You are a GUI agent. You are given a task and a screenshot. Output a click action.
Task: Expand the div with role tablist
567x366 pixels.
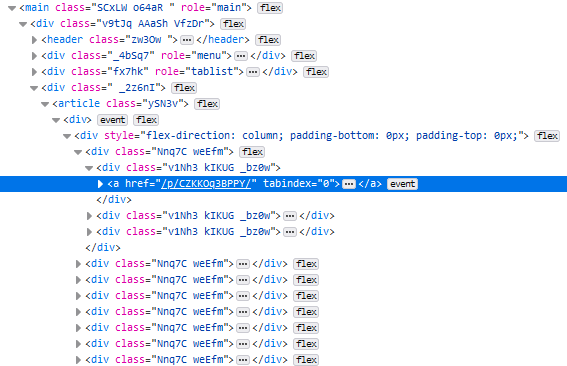tap(34, 72)
